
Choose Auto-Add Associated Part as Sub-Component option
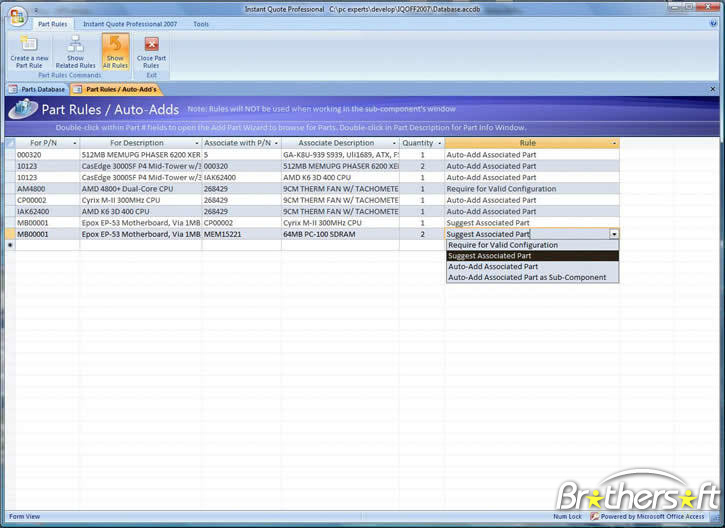click(x=527, y=278)
